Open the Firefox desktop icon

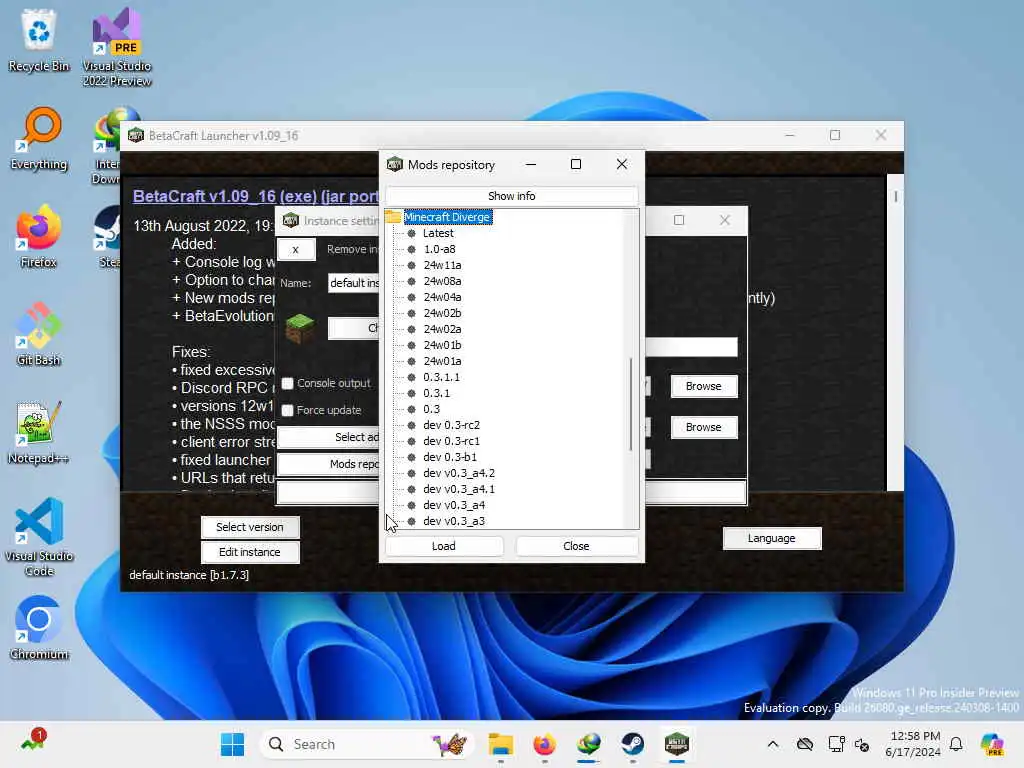[39, 236]
